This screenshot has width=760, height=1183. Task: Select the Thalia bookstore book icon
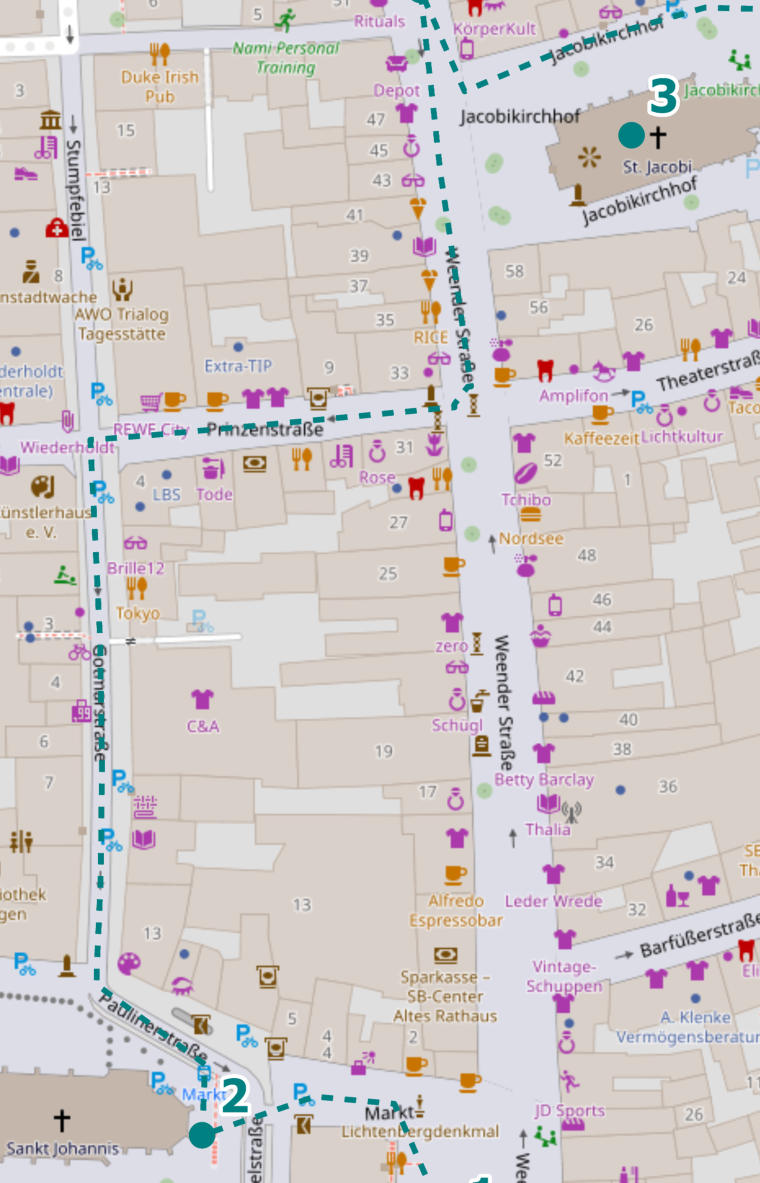pos(548,804)
